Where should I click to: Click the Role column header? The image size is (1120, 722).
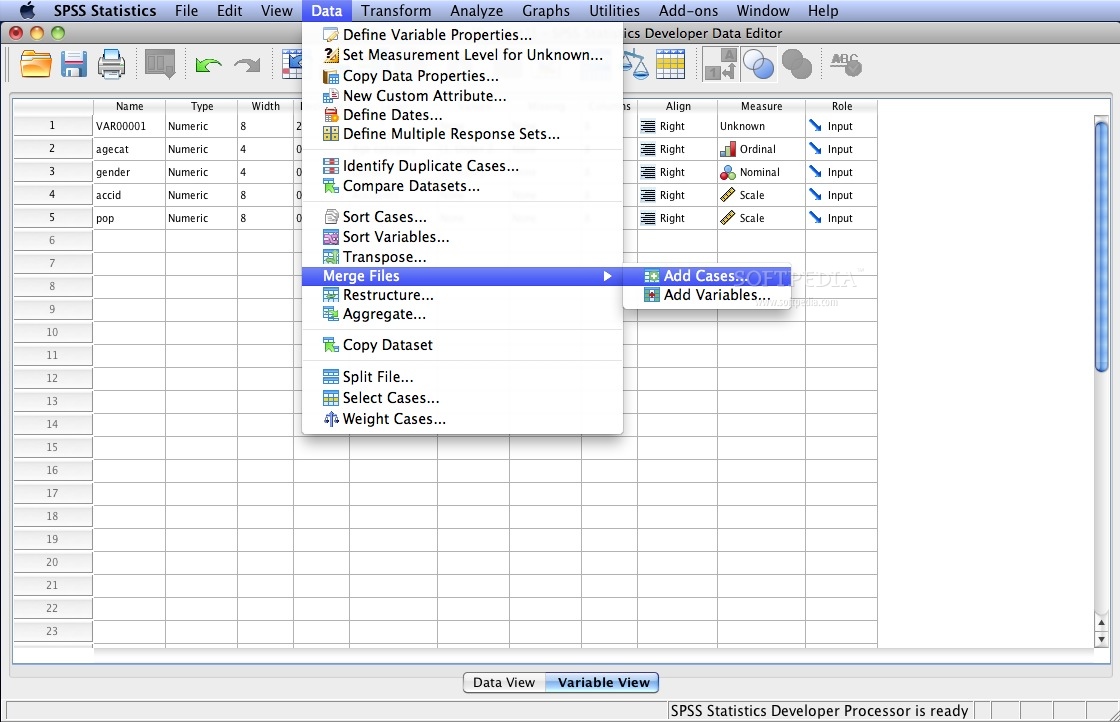841,106
